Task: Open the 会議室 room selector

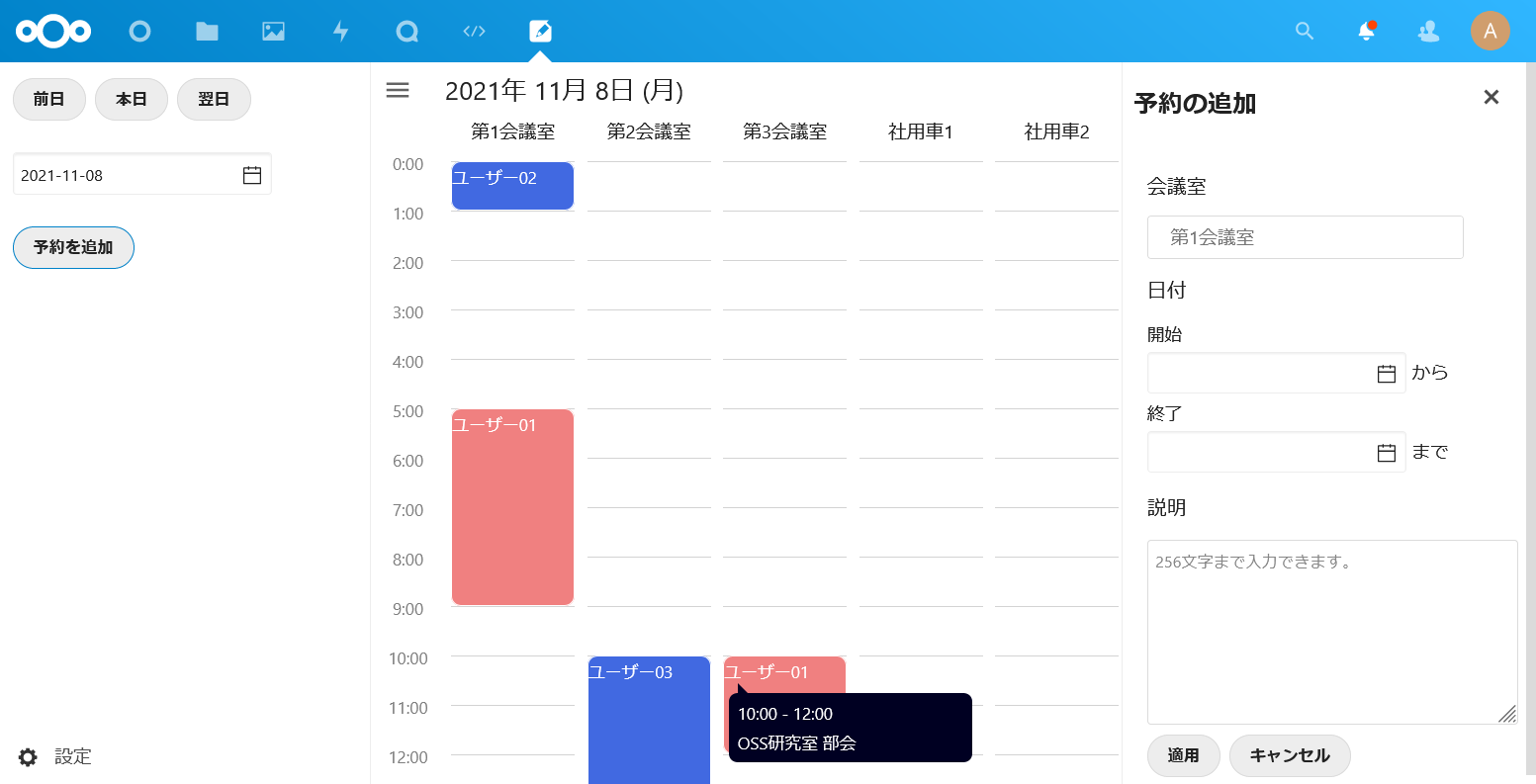Action: (x=1305, y=237)
